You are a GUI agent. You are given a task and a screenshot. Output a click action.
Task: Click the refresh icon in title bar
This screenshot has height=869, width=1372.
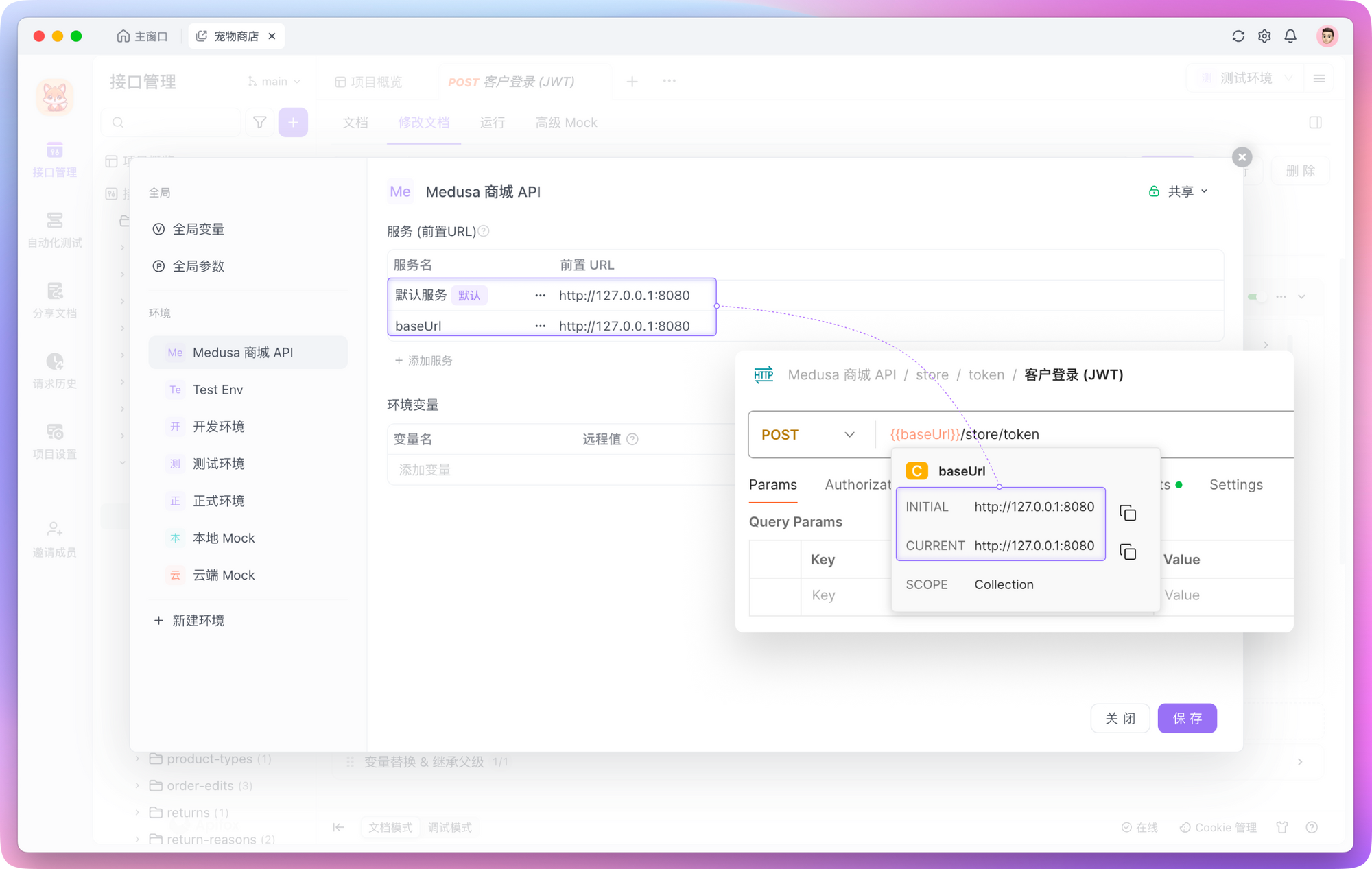pos(1238,36)
